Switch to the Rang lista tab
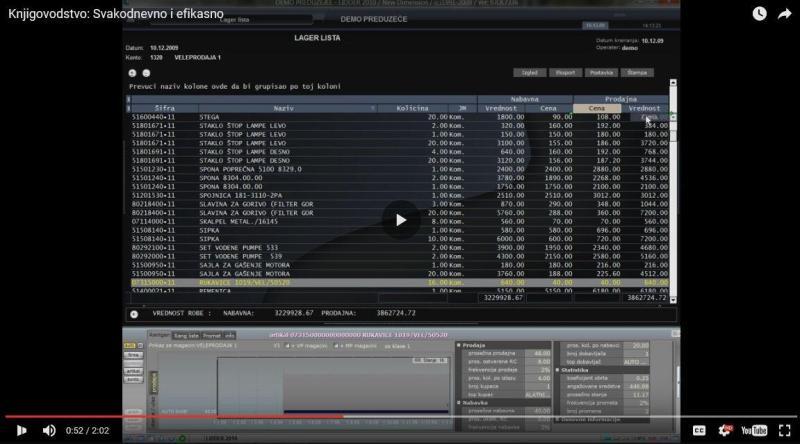 [x=186, y=336]
